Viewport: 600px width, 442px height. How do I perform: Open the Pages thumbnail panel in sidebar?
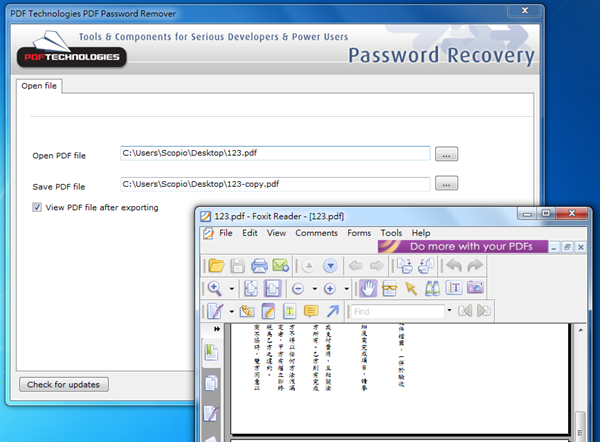(x=211, y=383)
